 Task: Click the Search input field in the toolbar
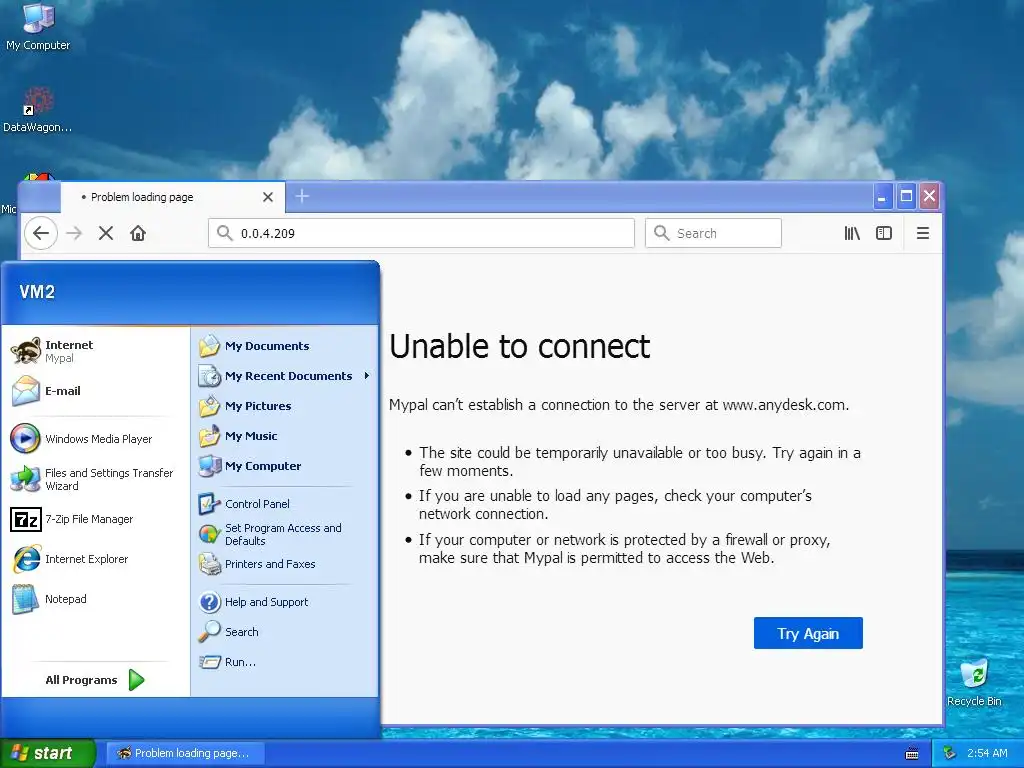713,233
